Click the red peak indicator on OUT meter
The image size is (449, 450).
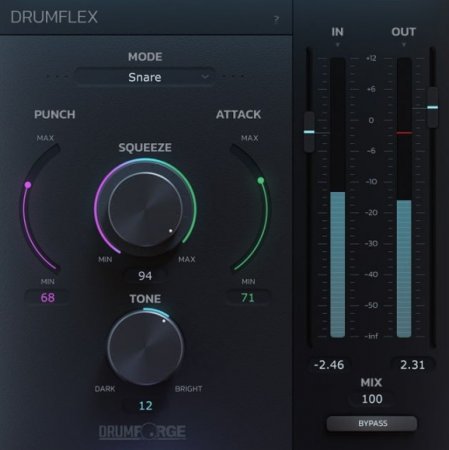click(404, 133)
